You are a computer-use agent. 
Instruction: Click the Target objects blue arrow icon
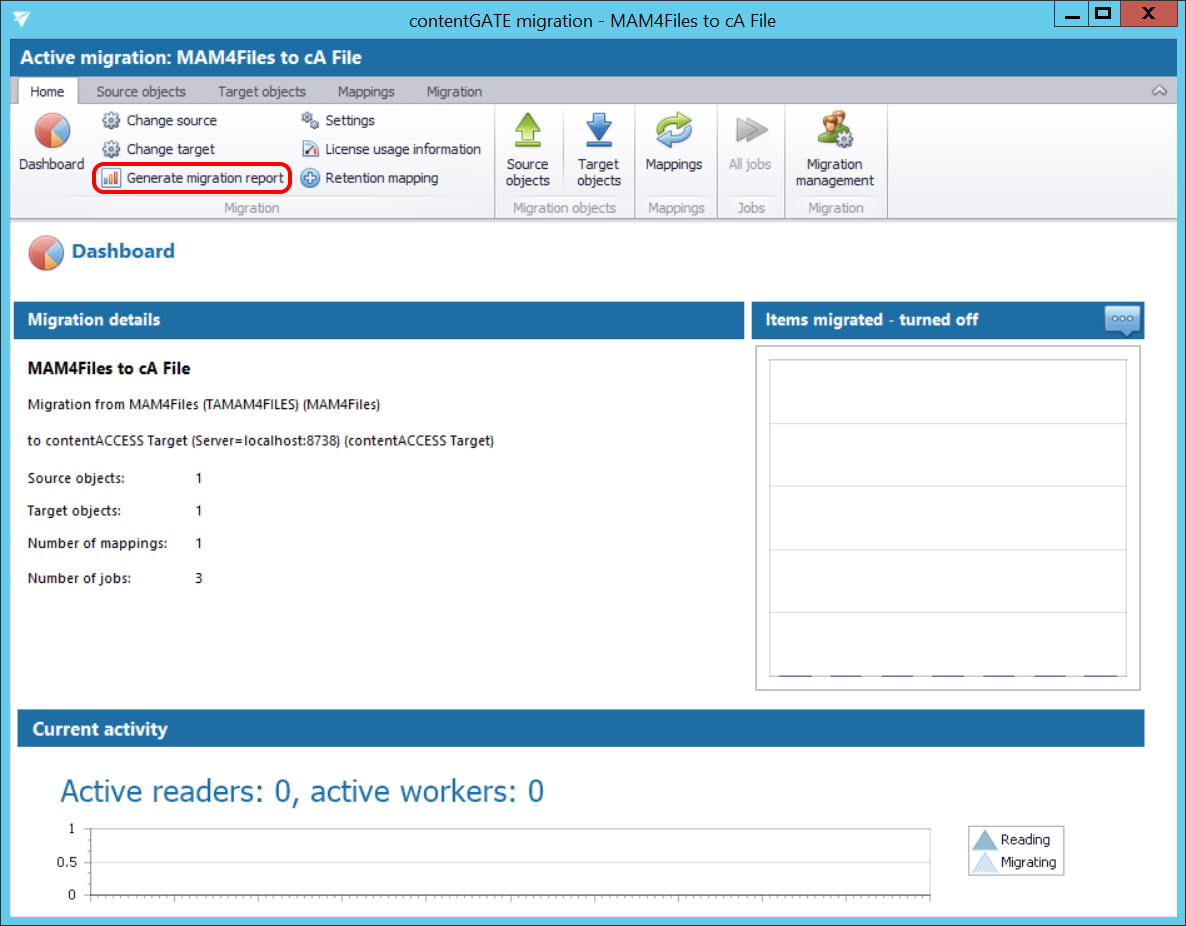click(x=598, y=132)
